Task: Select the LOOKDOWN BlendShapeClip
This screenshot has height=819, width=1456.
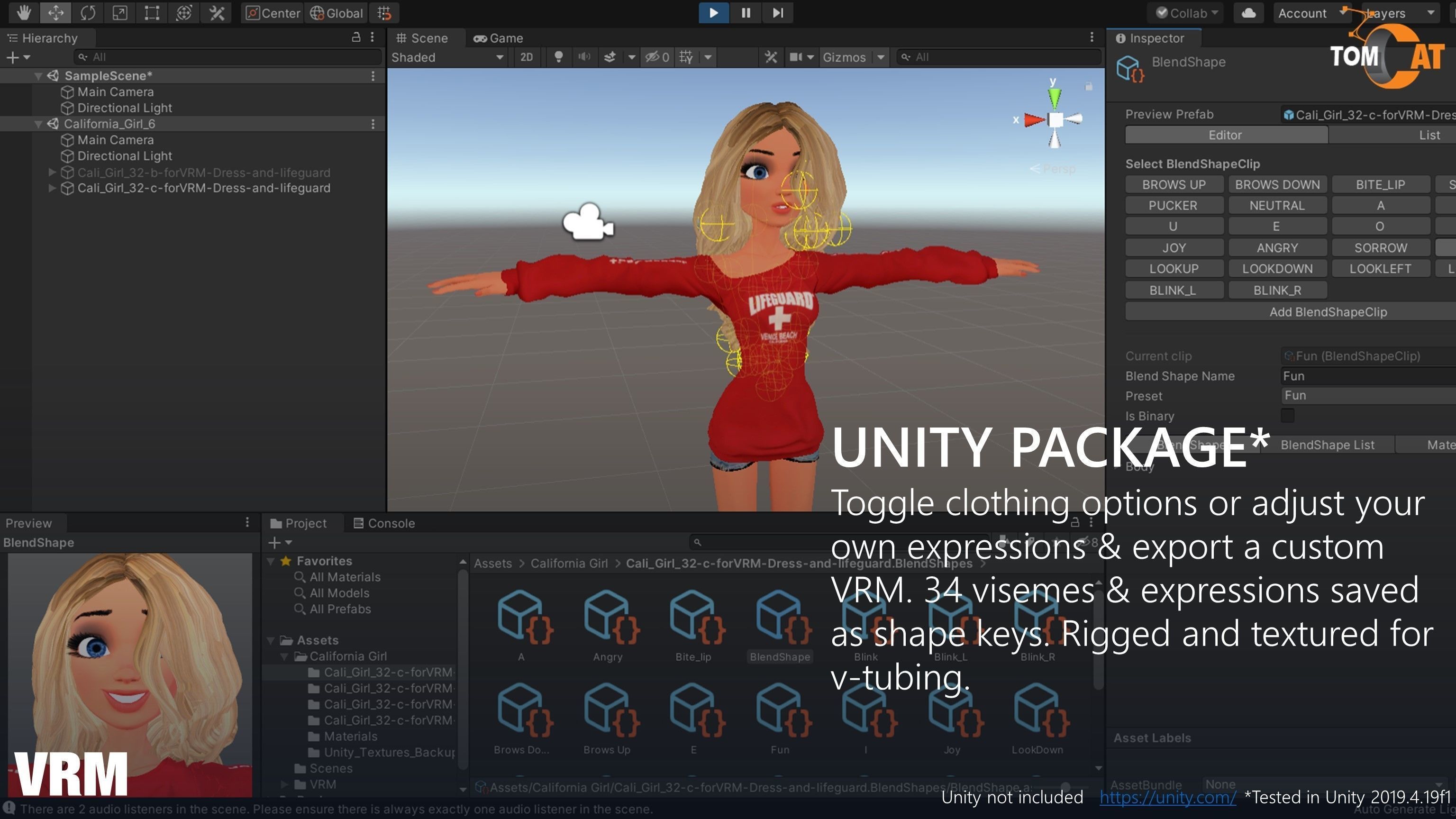Action: [1277, 268]
